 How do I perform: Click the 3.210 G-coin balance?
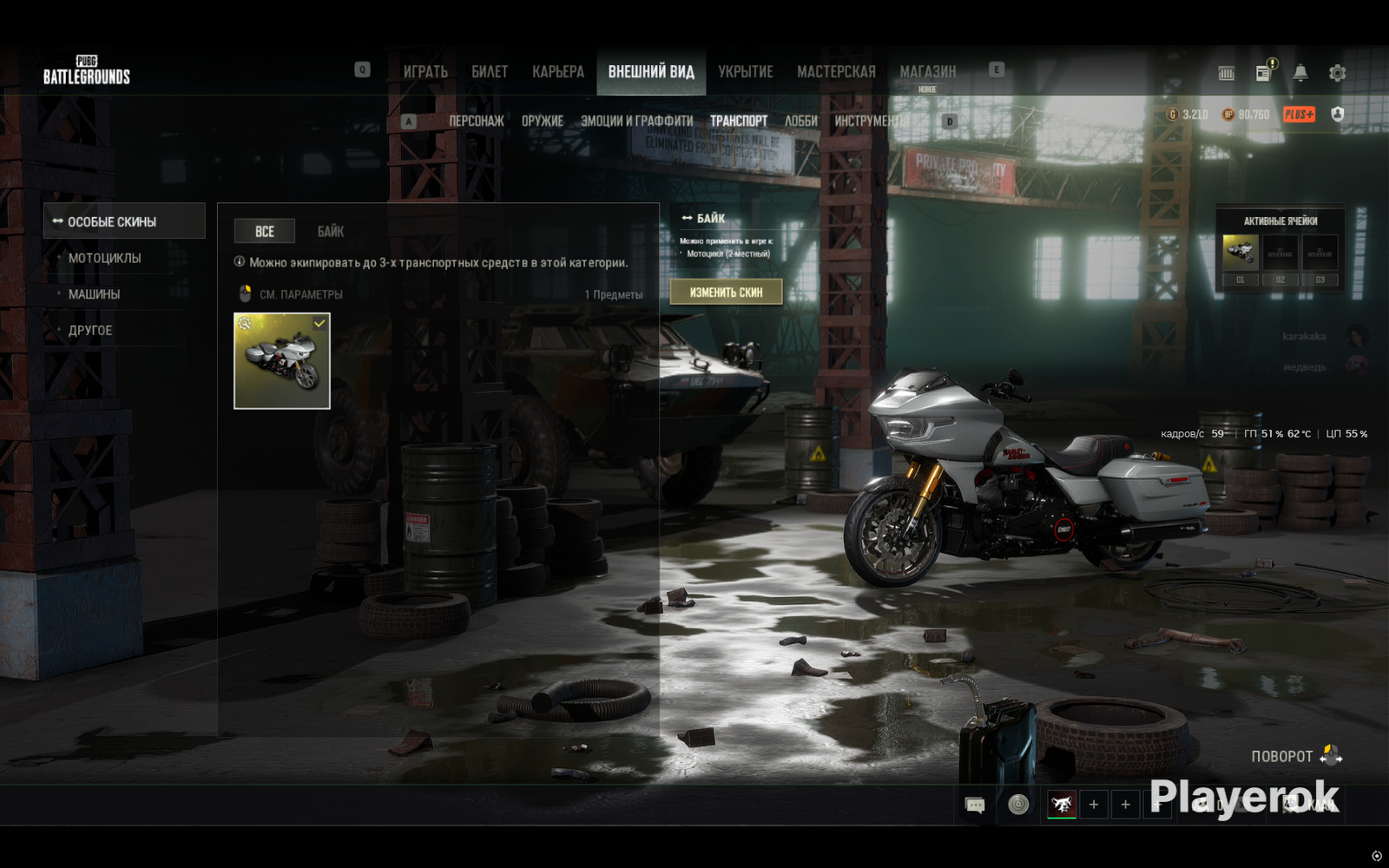(1195, 115)
